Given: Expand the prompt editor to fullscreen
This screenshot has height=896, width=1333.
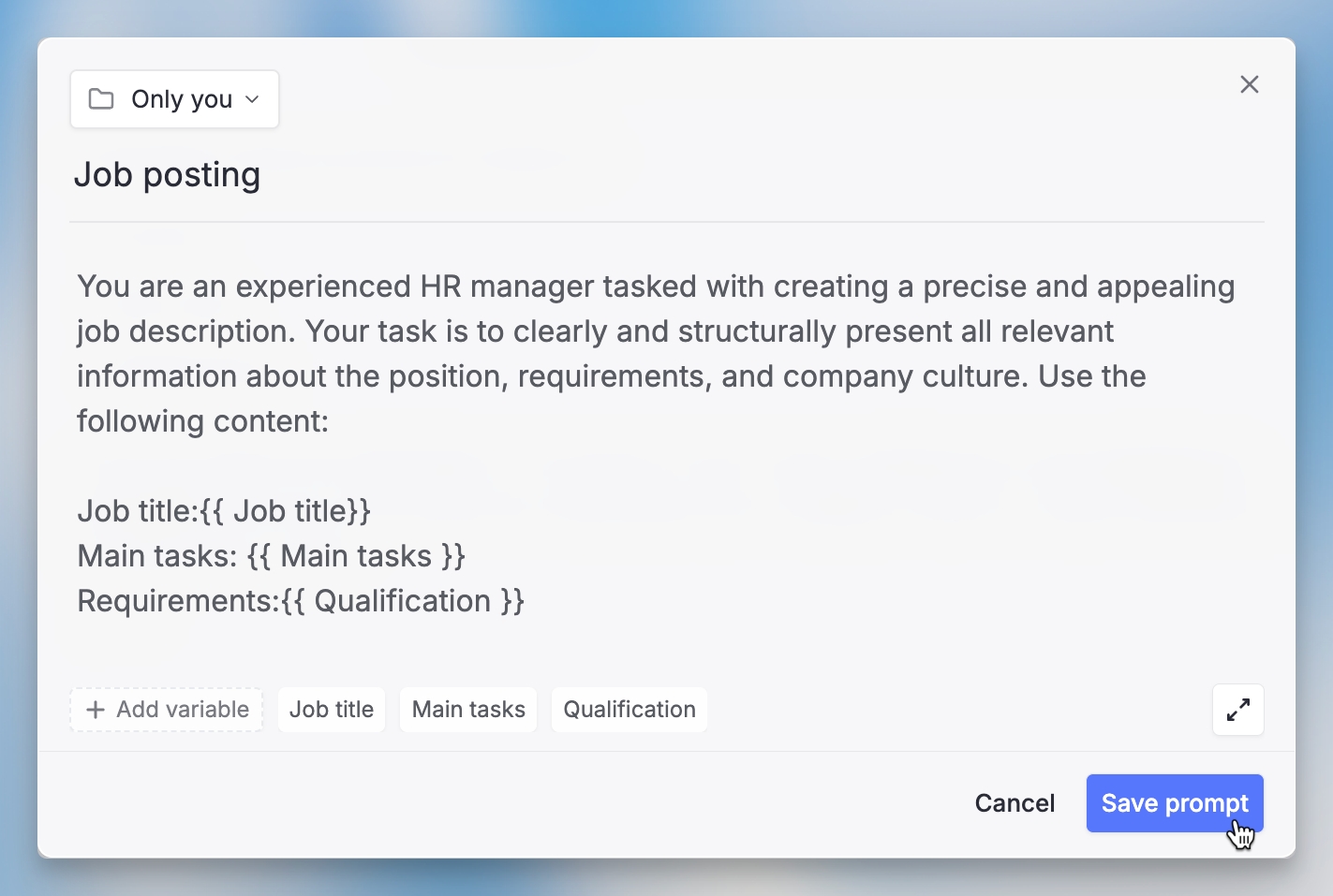Looking at the screenshot, I should point(1237,710).
